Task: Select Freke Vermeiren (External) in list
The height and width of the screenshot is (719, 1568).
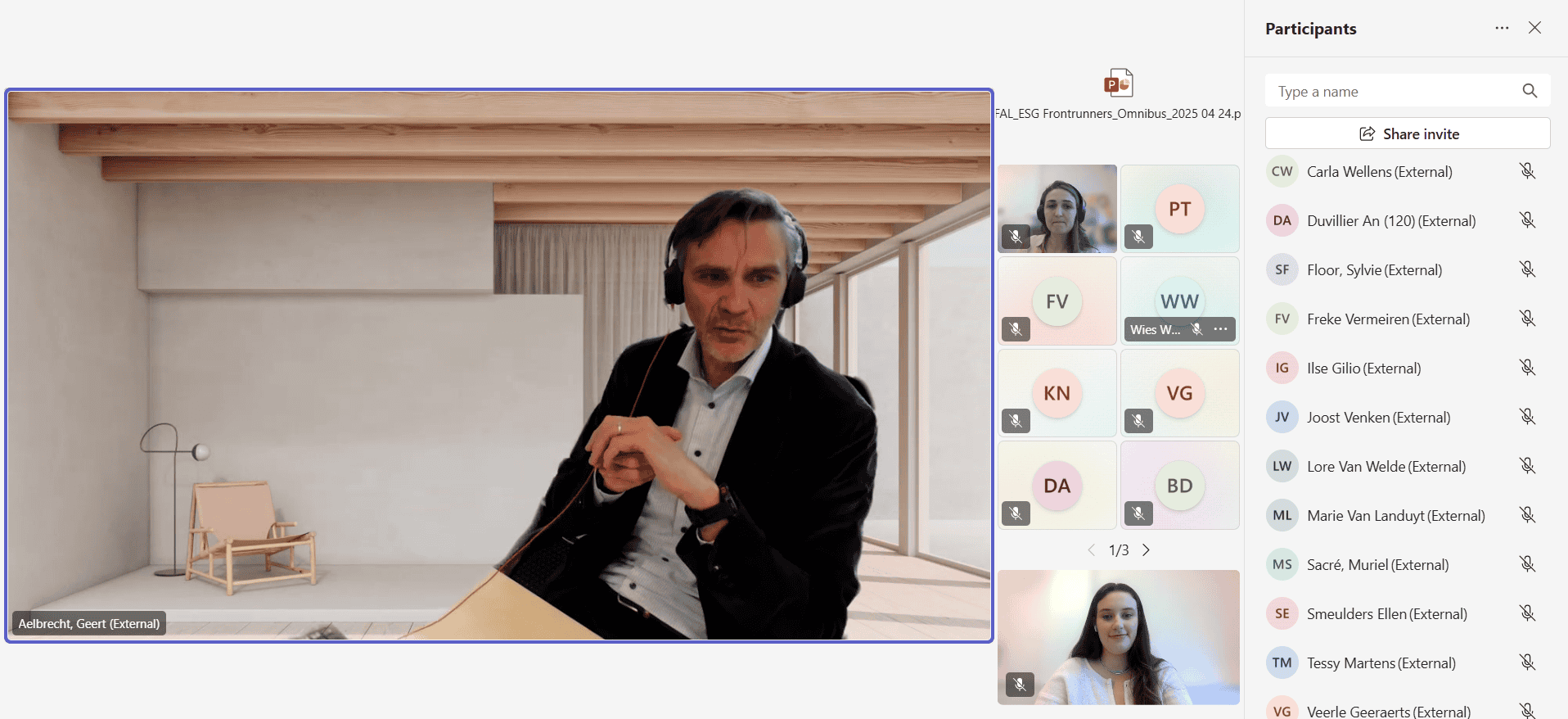Action: (x=1388, y=319)
